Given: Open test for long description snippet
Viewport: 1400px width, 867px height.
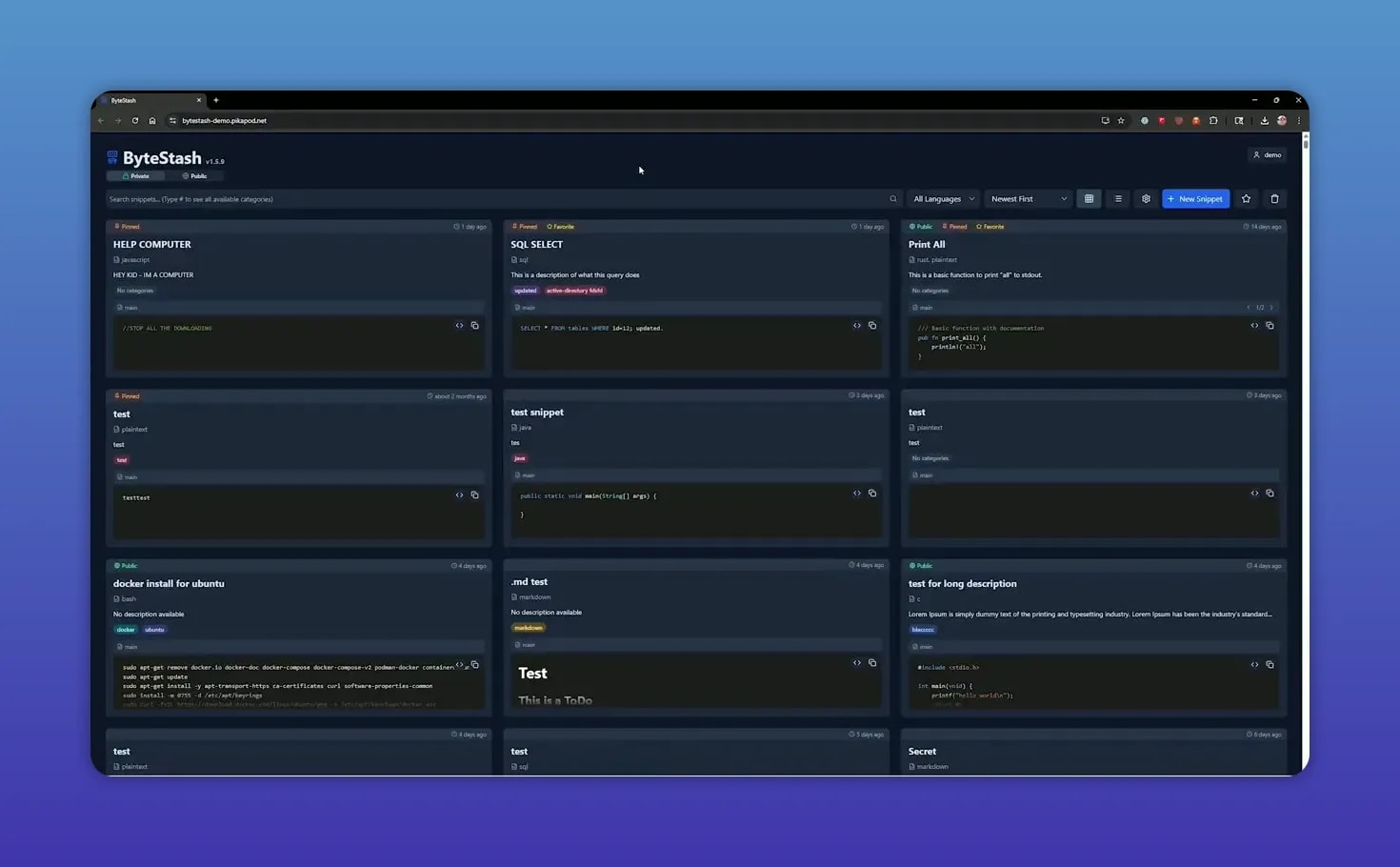Looking at the screenshot, I should (x=962, y=584).
